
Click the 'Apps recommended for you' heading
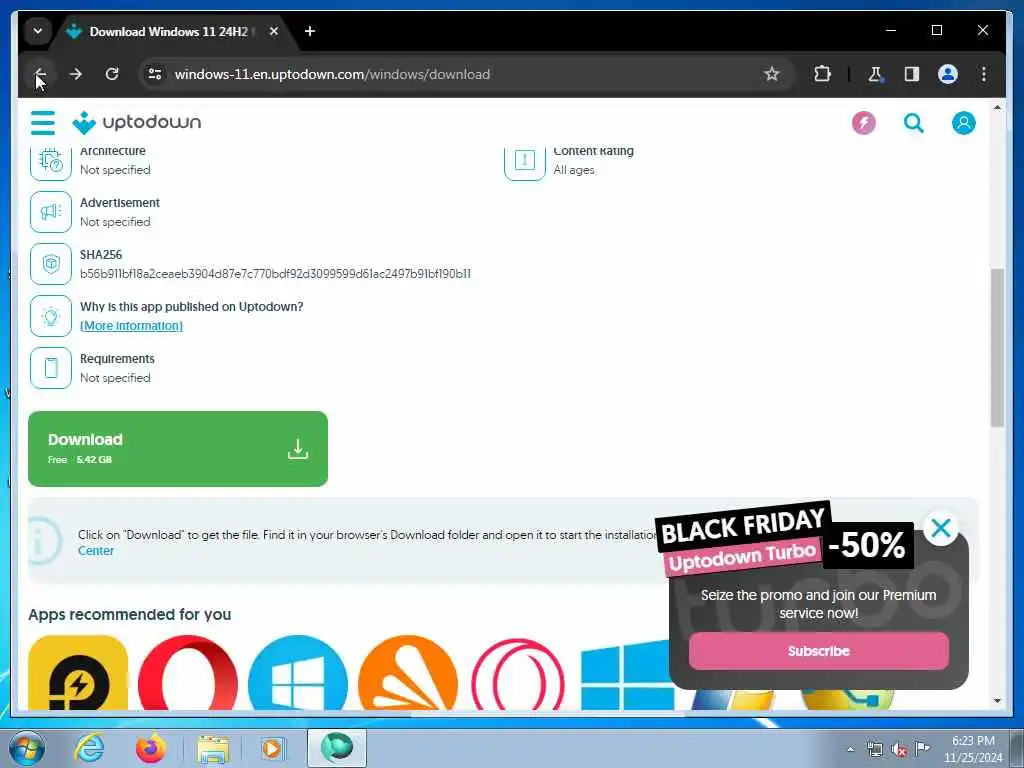[x=129, y=615]
